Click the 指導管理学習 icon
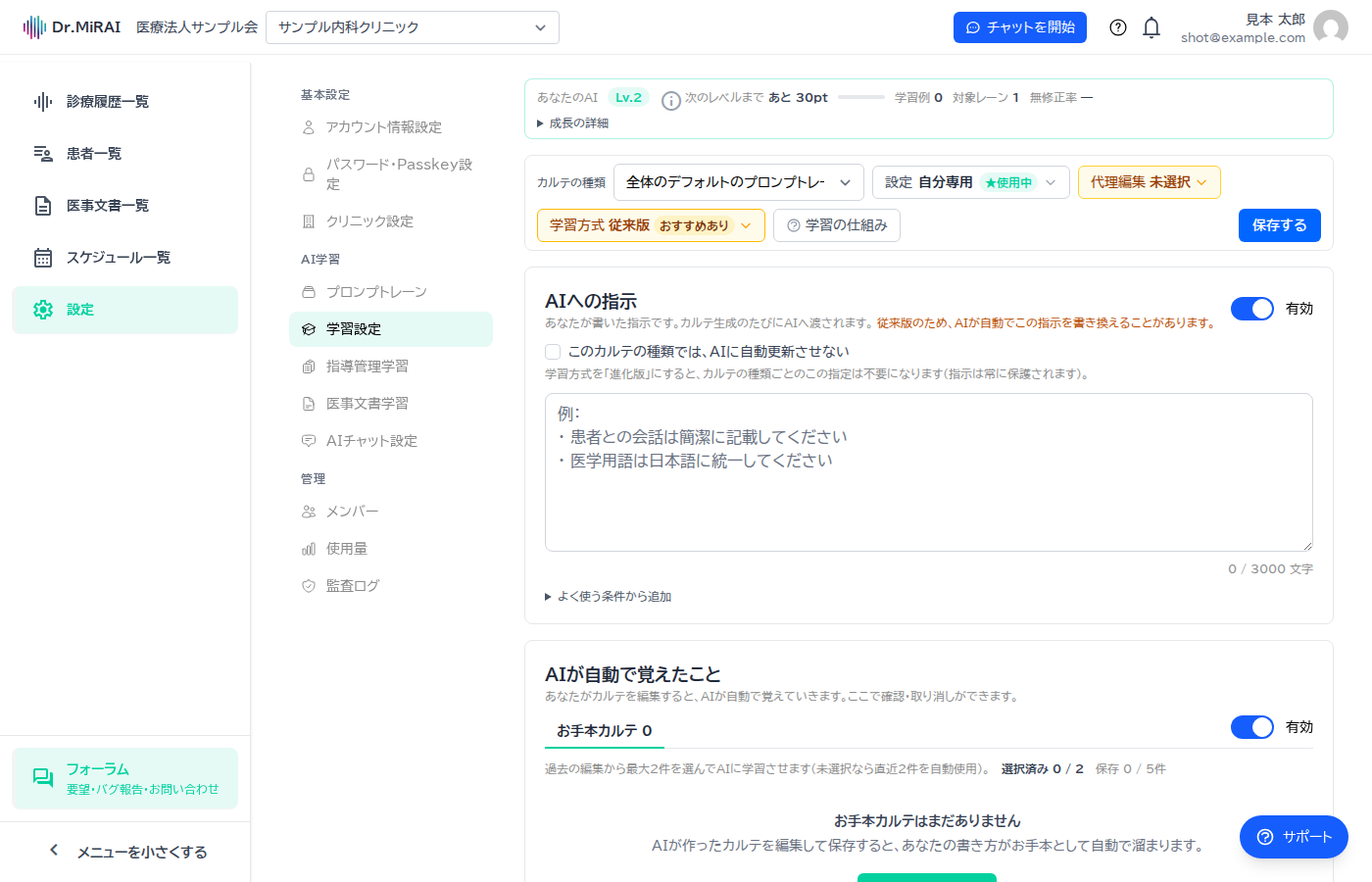Screen dimensions: 1372x882 click(x=309, y=367)
